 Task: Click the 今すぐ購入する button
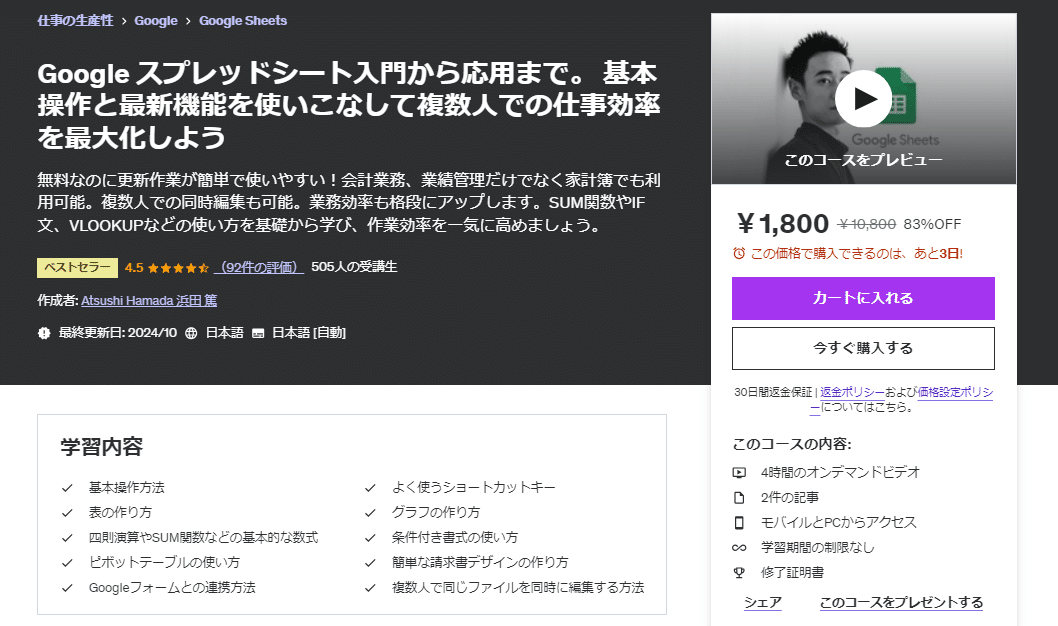pyautogui.click(x=863, y=348)
